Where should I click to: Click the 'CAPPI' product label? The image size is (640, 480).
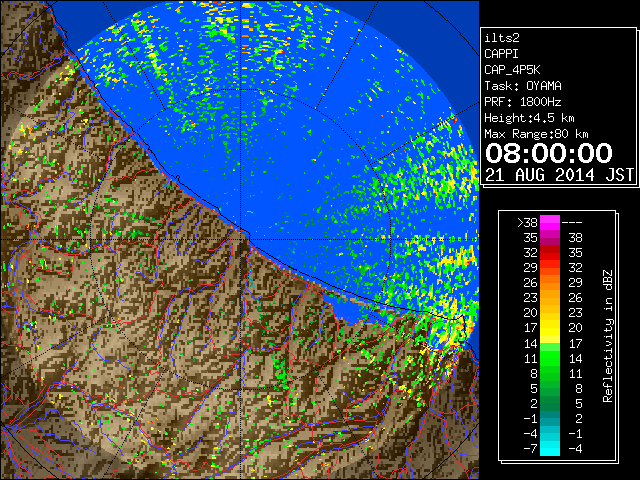501,54
